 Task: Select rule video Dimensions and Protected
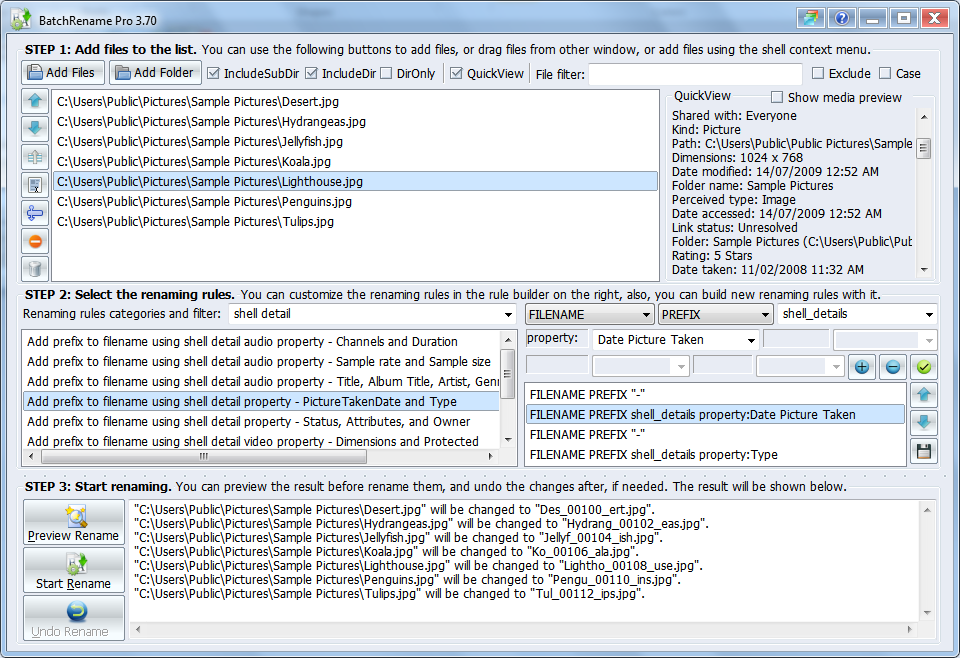[261, 441]
